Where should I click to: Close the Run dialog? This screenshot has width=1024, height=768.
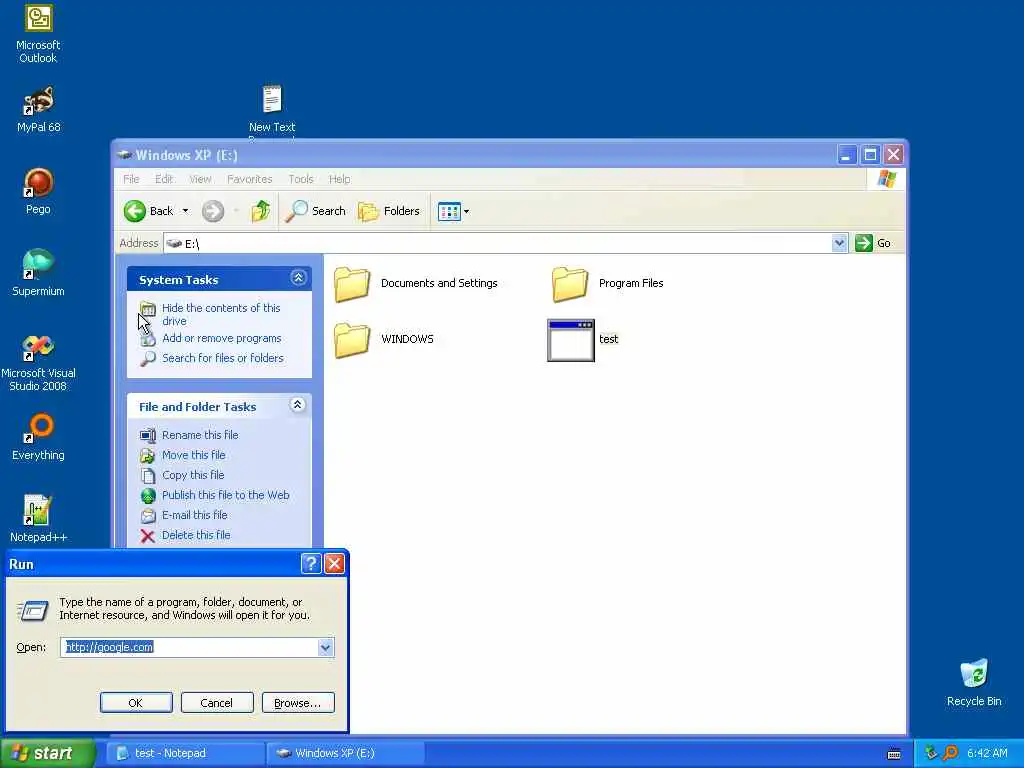pyautogui.click(x=334, y=564)
